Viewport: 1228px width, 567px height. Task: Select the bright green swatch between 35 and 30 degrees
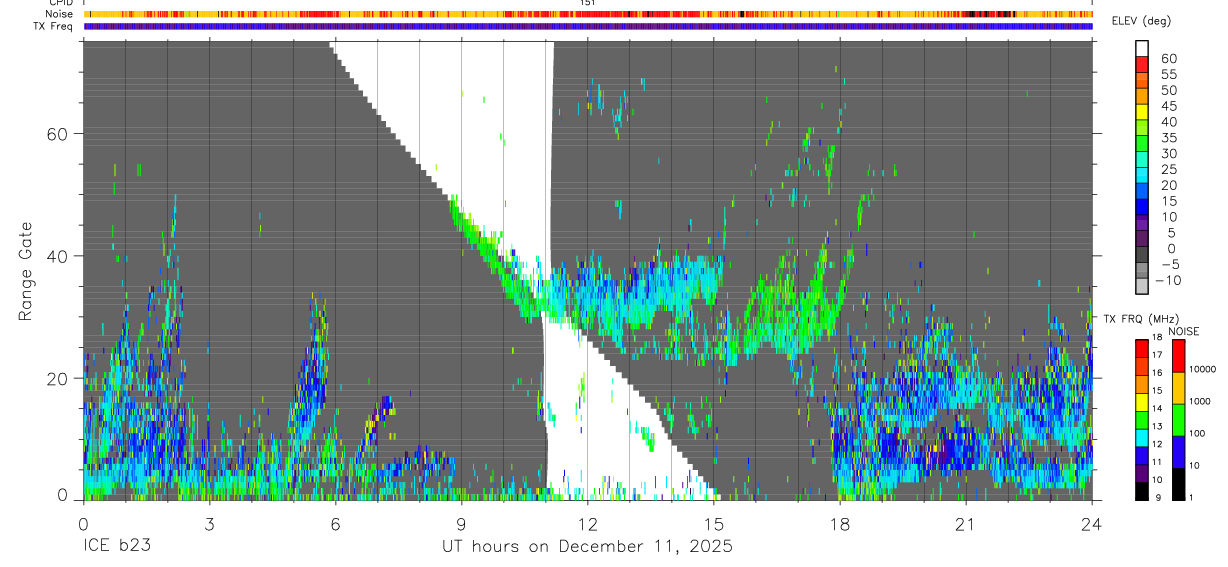point(1143,145)
